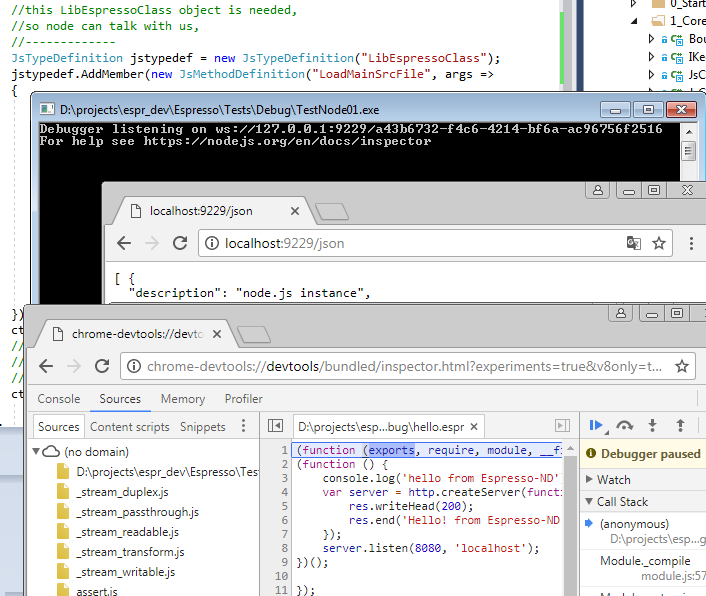View site info for localhost:9229/json
This screenshot has height=596, width=706.
click(212, 243)
